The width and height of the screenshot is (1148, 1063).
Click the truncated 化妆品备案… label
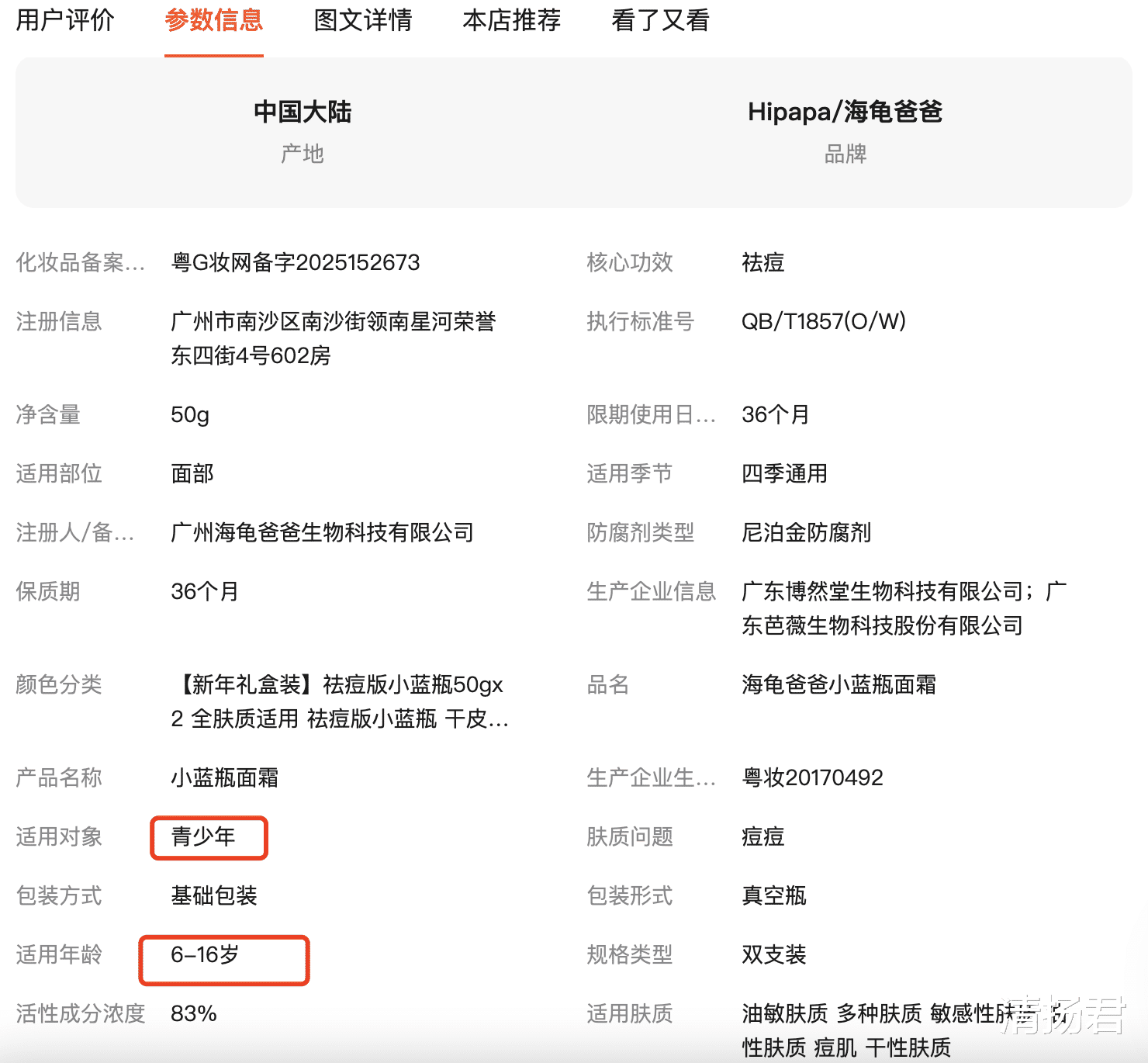[81, 262]
